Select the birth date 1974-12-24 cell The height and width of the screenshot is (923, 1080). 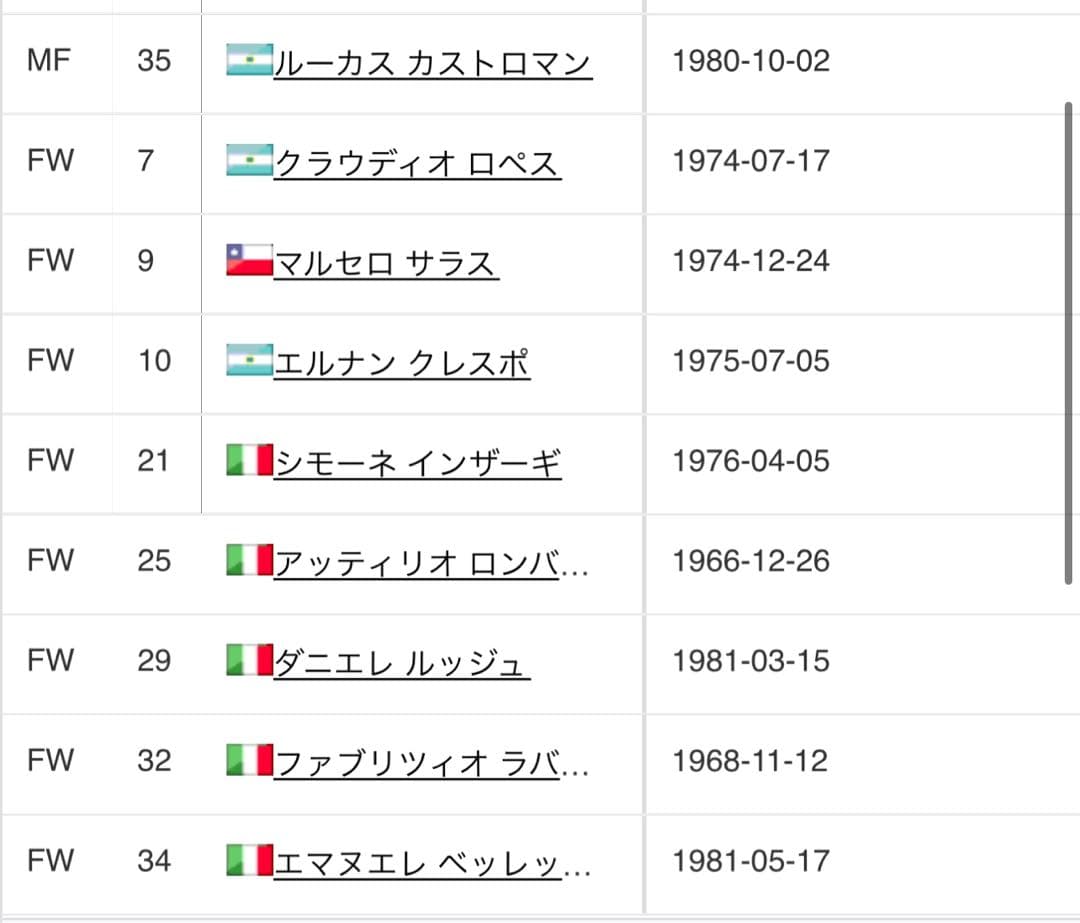click(751, 260)
